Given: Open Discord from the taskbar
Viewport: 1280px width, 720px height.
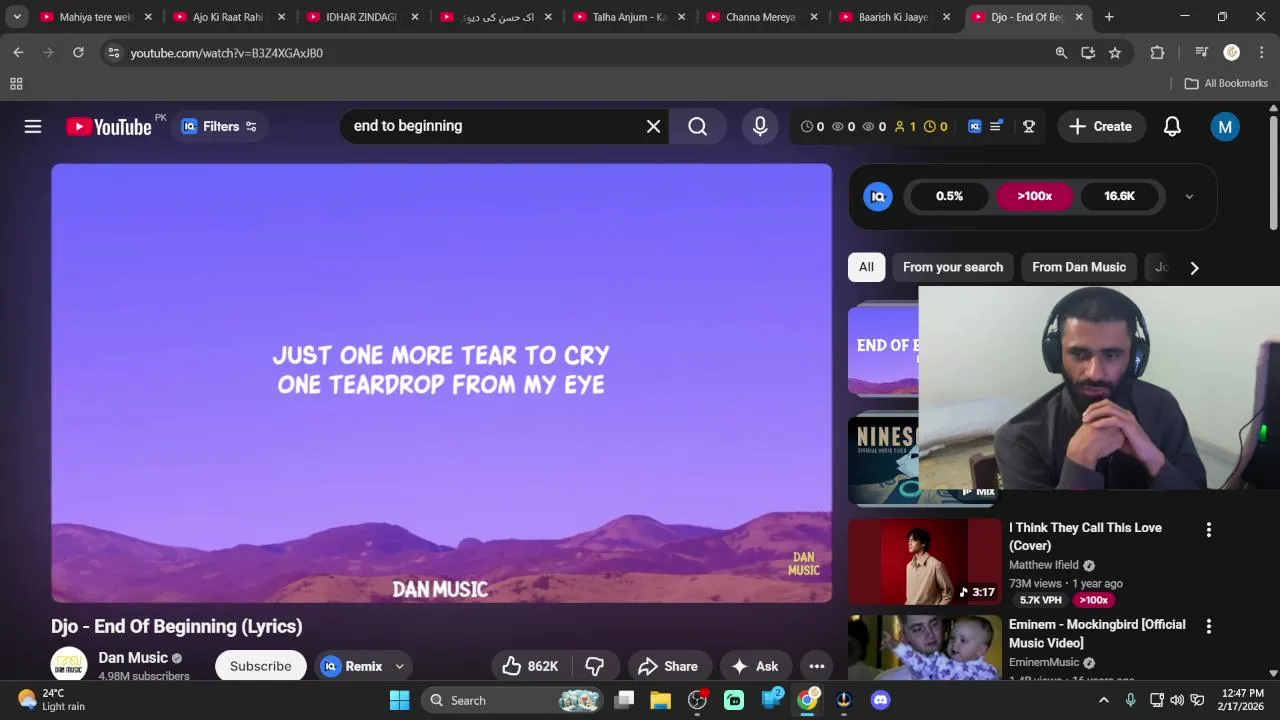Looking at the screenshot, I should tap(880, 700).
